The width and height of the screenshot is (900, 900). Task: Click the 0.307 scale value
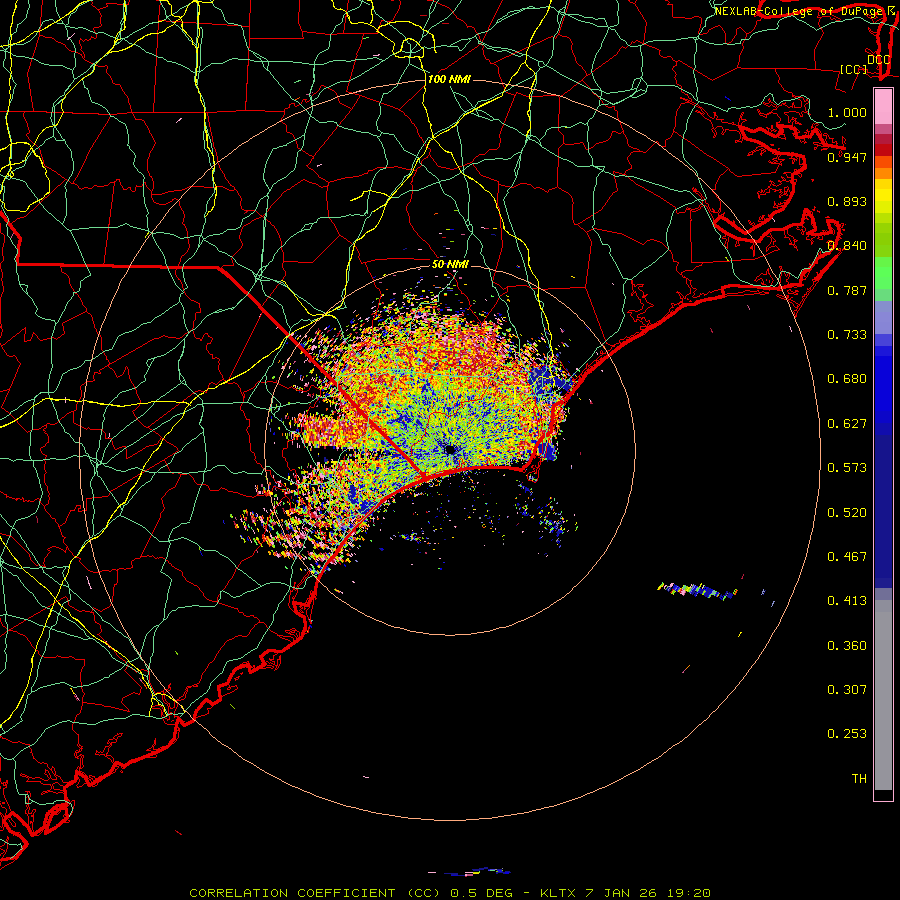pyautogui.click(x=847, y=690)
